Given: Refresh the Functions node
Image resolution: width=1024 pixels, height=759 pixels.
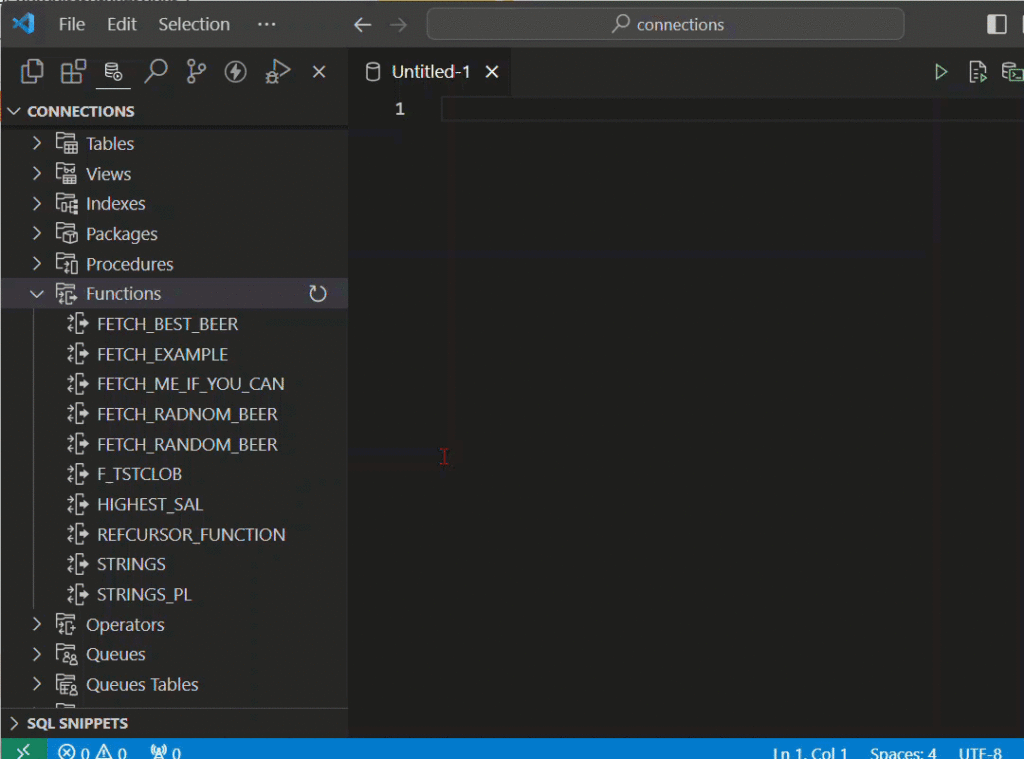Looking at the screenshot, I should coord(318,293).
